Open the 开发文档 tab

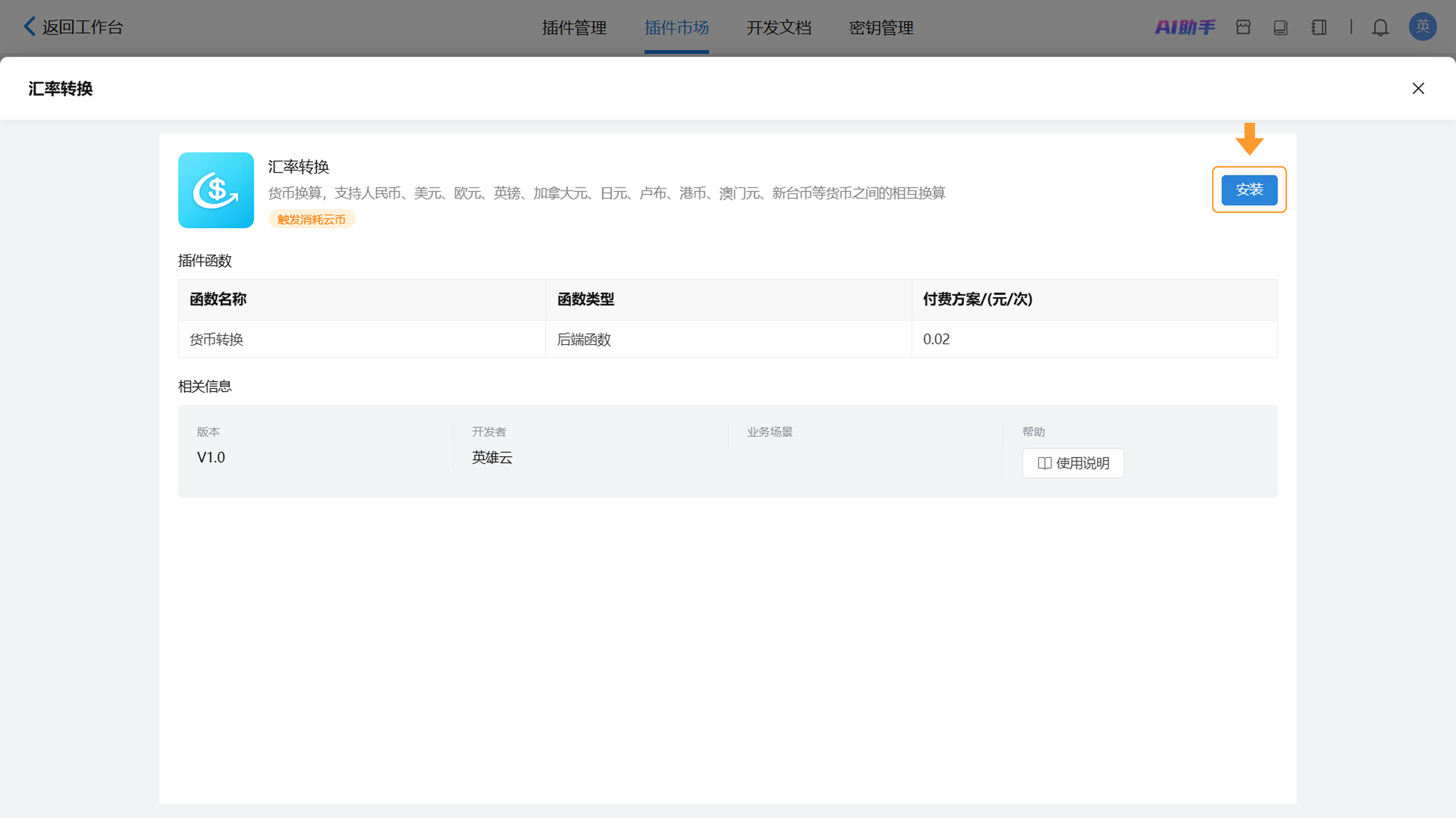[778, 27]
